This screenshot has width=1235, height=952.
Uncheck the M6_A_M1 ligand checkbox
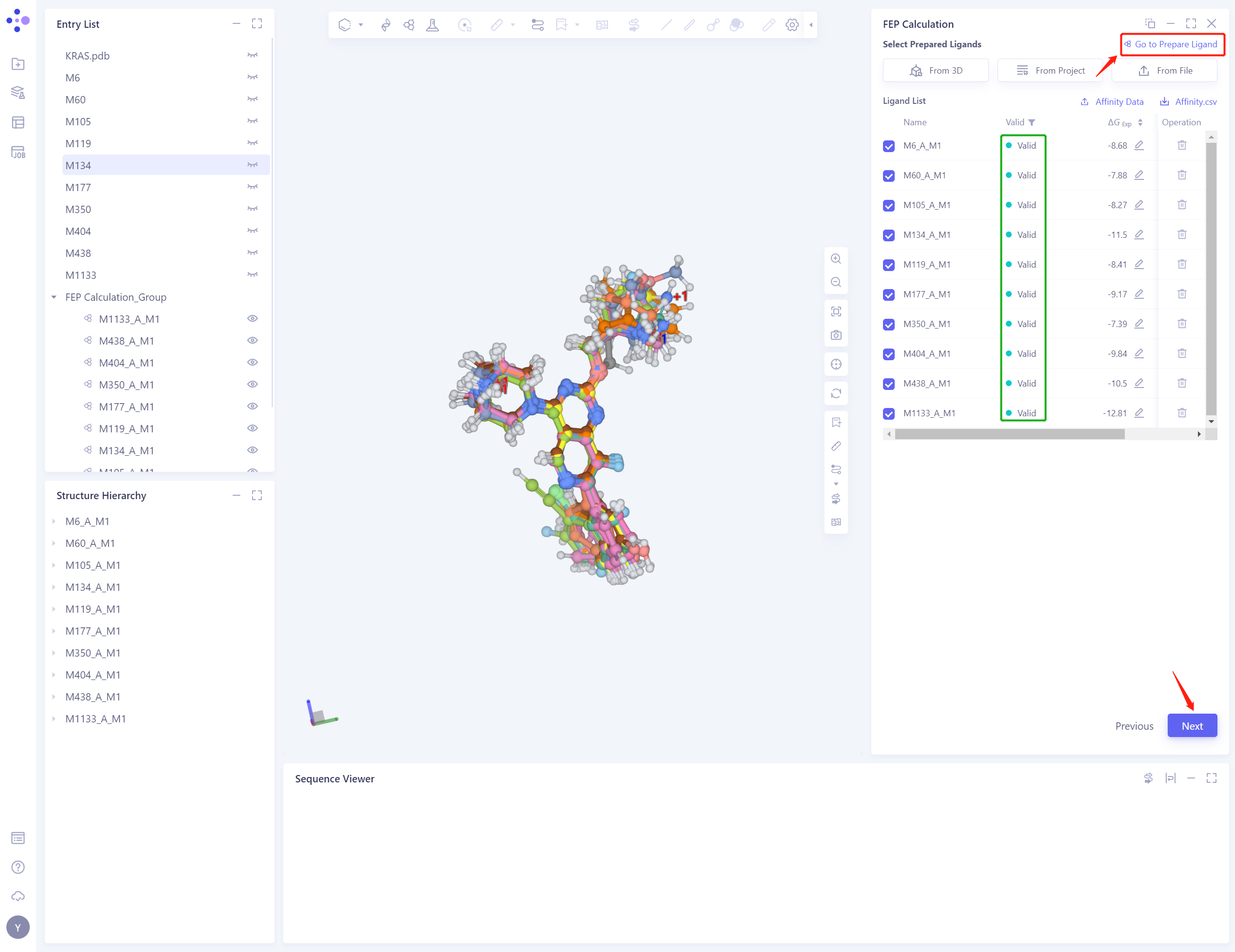[x=888, y=146]
